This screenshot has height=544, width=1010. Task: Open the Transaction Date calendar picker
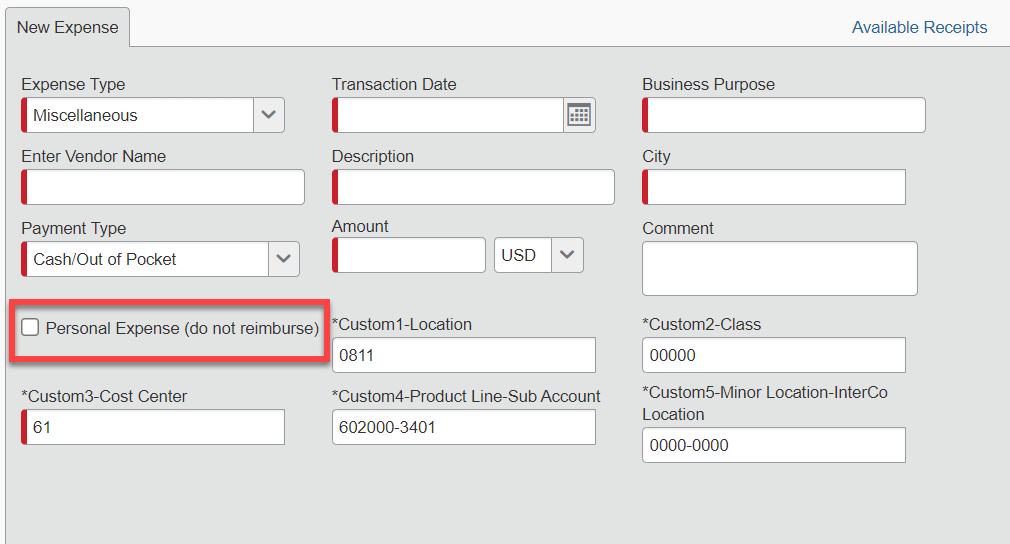(579, 115)
